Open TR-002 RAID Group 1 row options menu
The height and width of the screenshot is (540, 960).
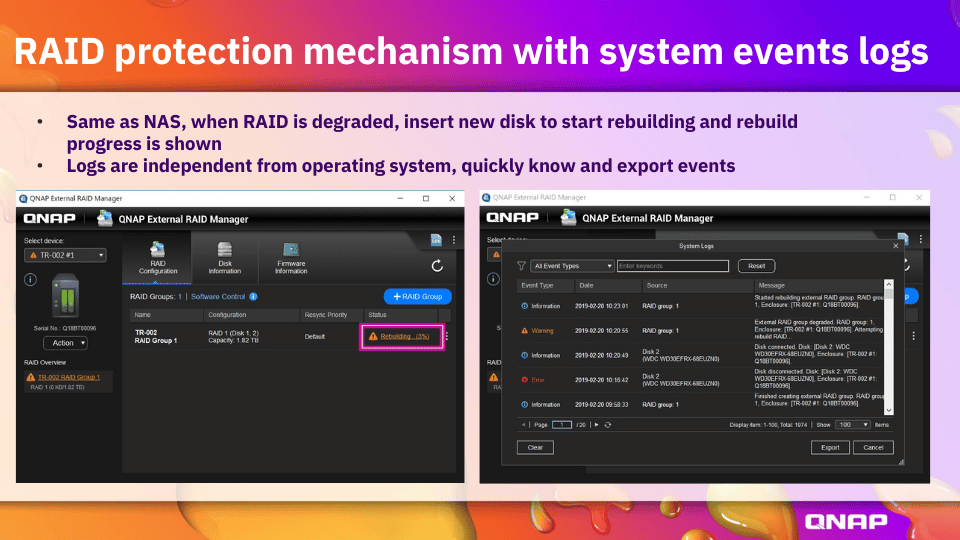(447, 336)
